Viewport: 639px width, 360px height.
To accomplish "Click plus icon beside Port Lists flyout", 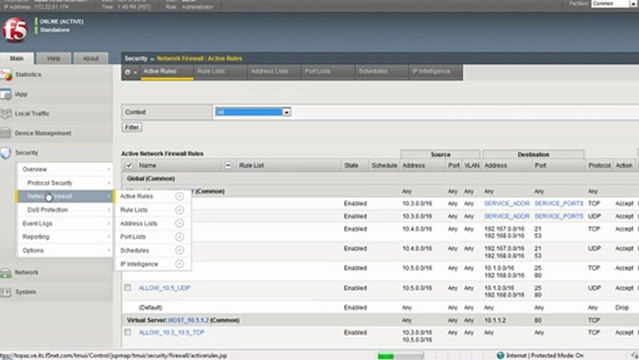I will click(179, 237).
